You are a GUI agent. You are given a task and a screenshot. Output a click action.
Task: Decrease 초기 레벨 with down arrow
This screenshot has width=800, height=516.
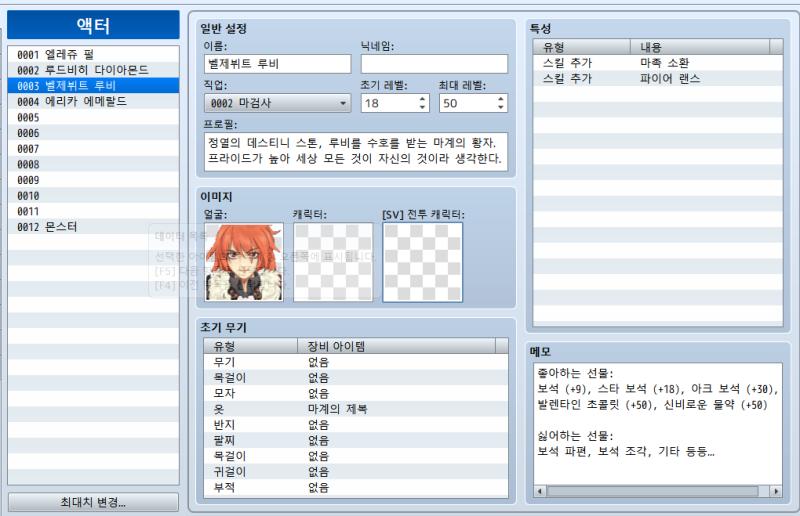click(x=422, y=107)
